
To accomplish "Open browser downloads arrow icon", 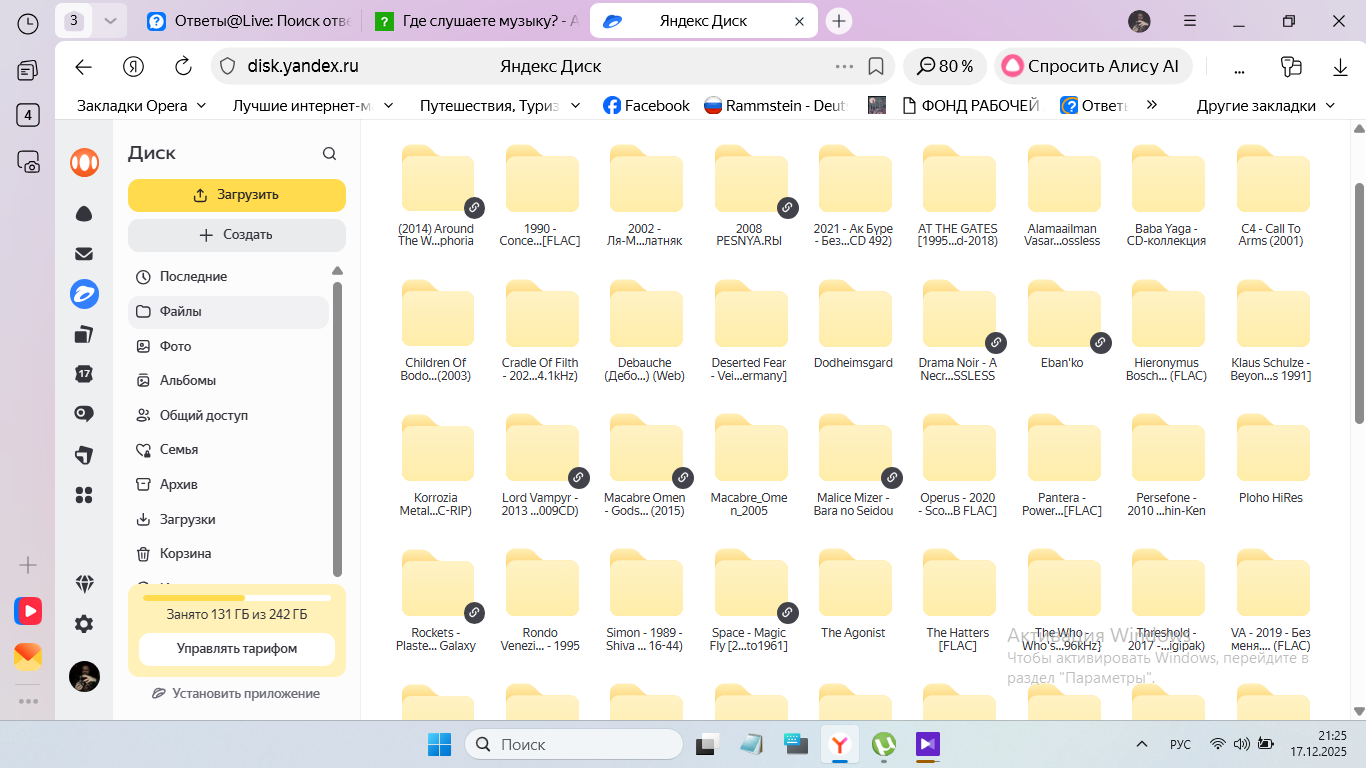I will tap(1341, 67).
